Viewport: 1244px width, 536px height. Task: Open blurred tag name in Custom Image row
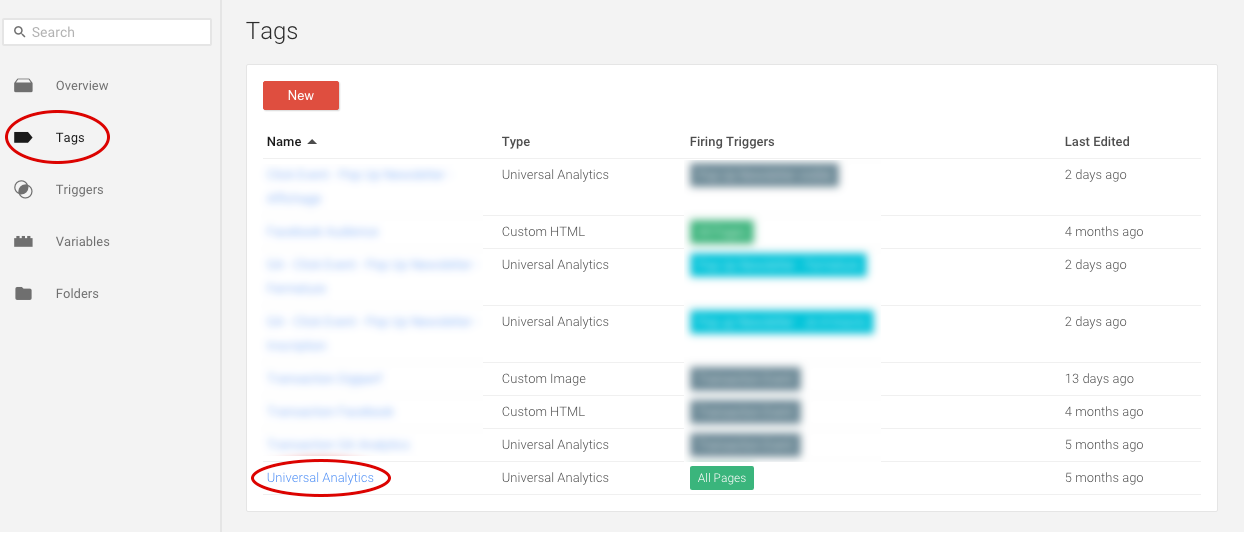coord(324,379)
